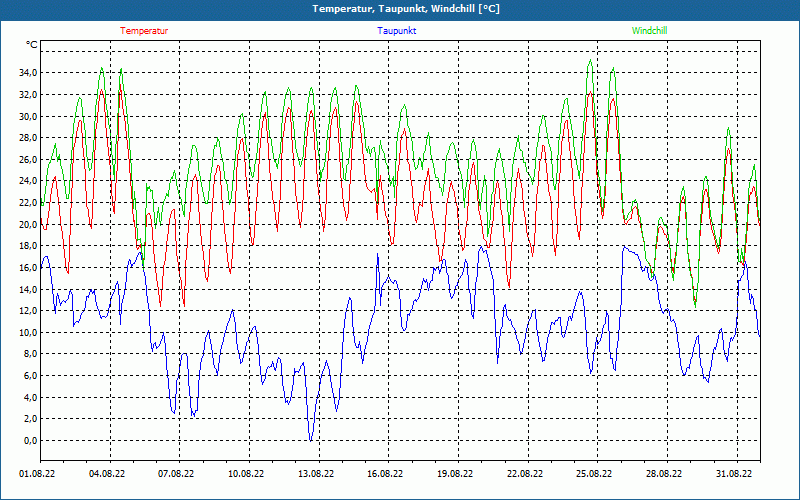Image resolution: width=800 pixels, height=500 pixels.
Task: Click the 18,0 y-axis value
Action: pyautogui.click(x=28, y=246)
